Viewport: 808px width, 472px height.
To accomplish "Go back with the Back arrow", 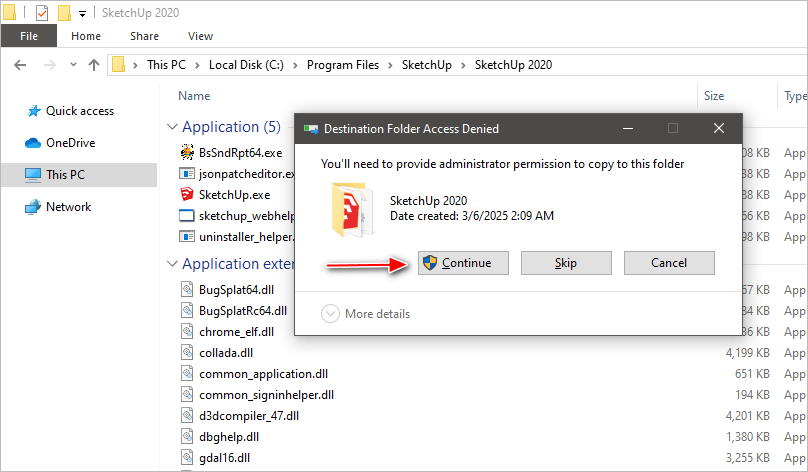I will [x=19, y=65].
